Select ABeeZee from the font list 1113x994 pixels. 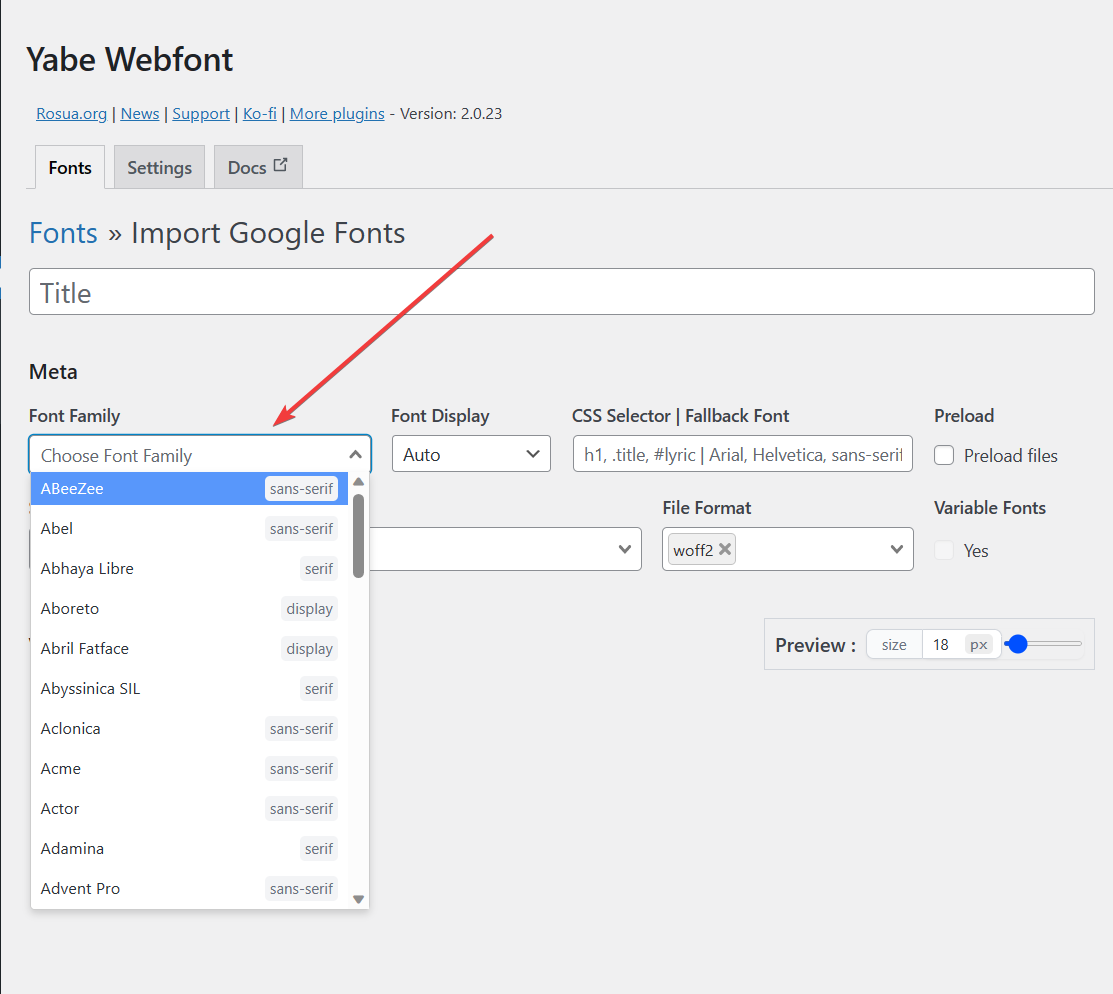[x=189, y=488]
